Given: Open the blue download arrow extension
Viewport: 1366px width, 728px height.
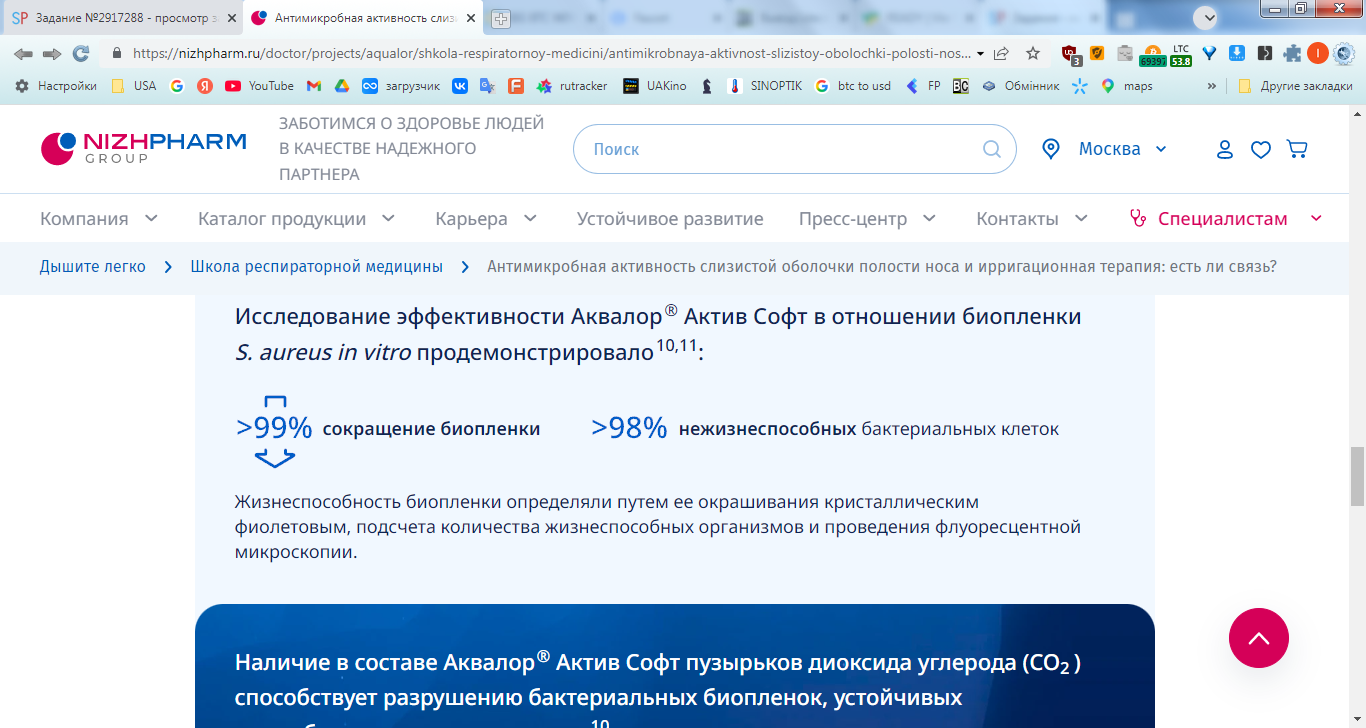Looking at the screenshot, I should pyautogui.click(x=1237, y=53).
